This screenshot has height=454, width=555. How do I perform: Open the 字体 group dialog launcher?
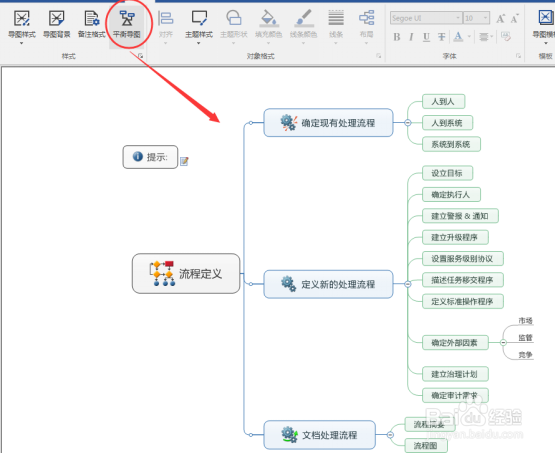[x=519, y=56]
